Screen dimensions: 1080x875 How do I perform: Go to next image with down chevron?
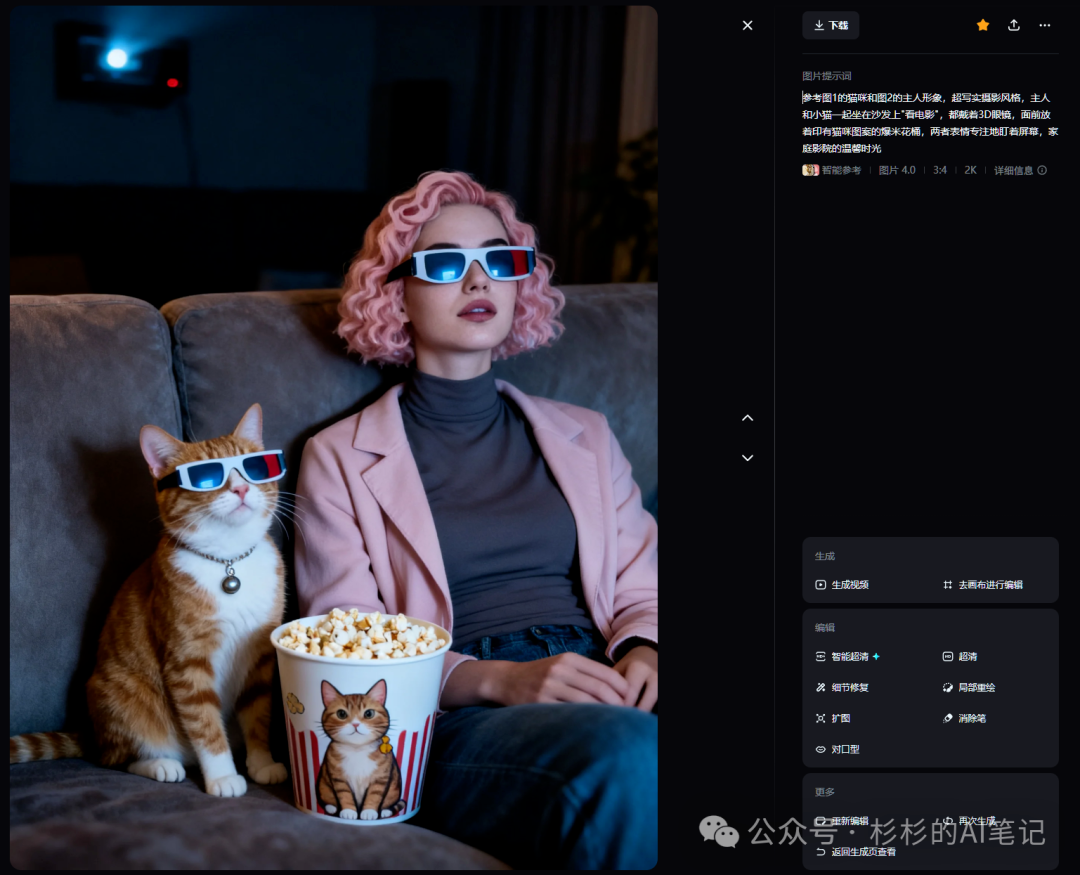[747, 457]
